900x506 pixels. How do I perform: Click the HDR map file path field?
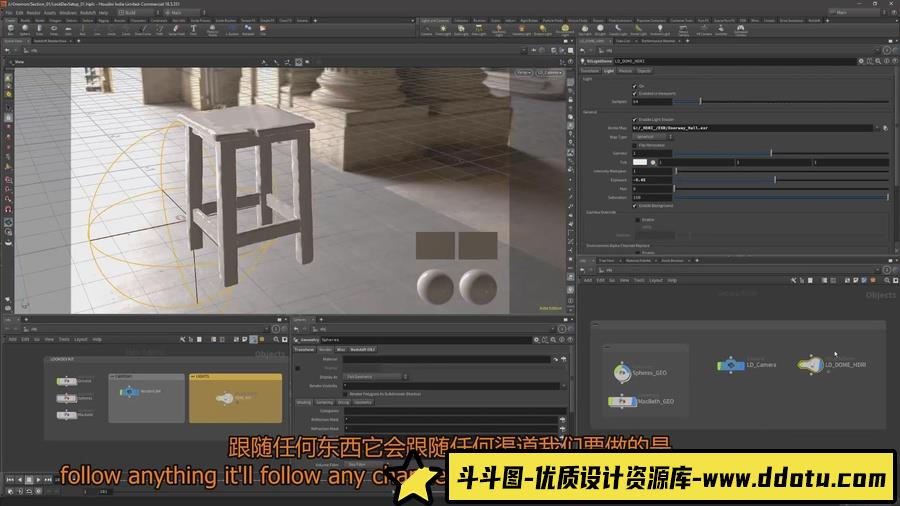pyautogui.click(x=752, y=128)
